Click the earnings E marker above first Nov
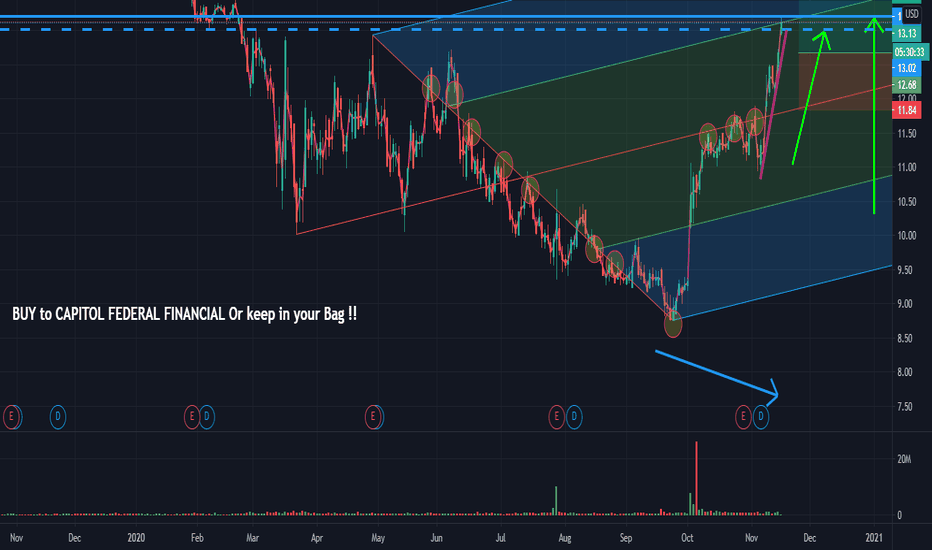 tap(11, 417)
